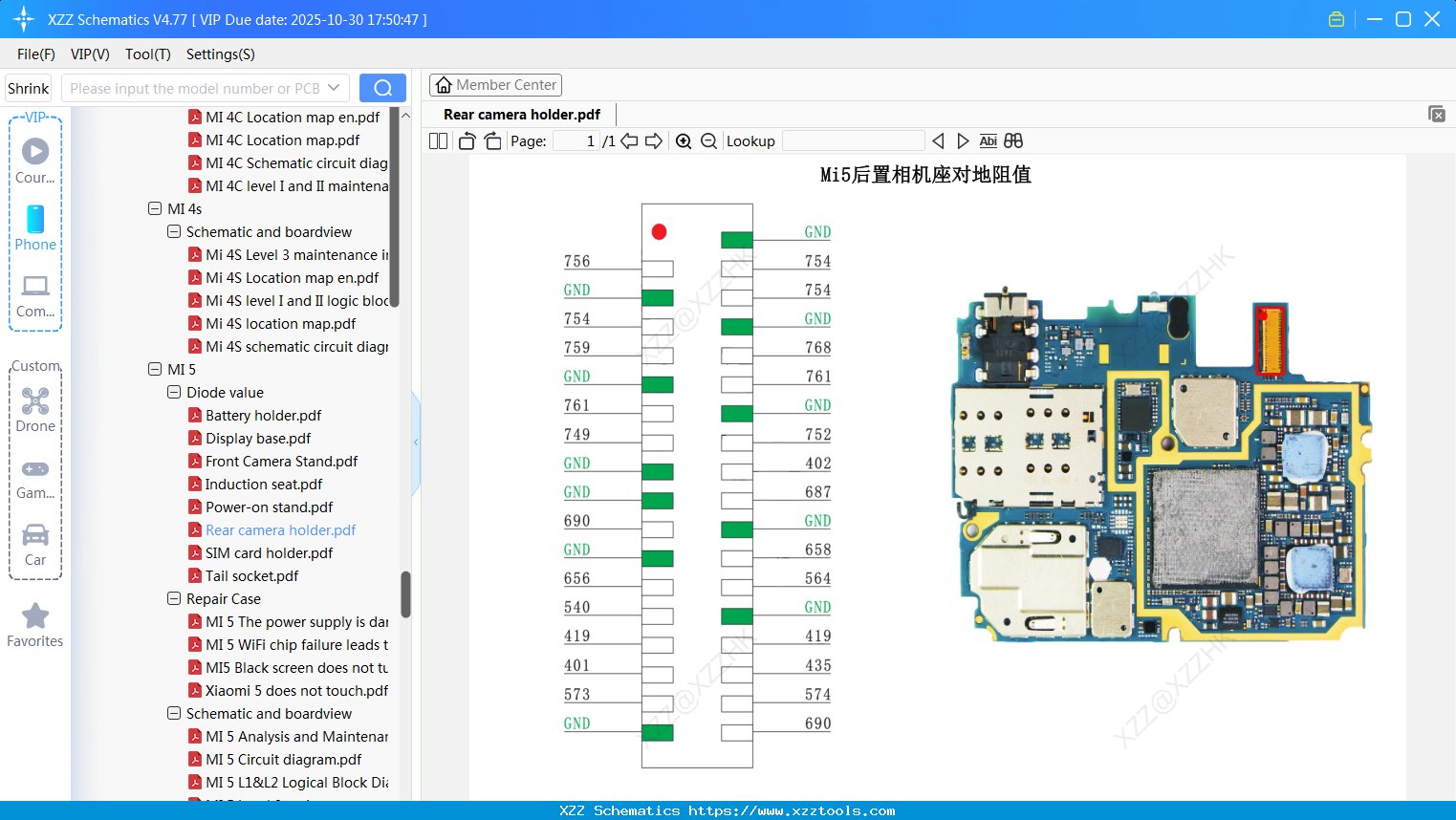Click the tree scrollbar up arrow
1456x820 pixels.
(405, 115)
